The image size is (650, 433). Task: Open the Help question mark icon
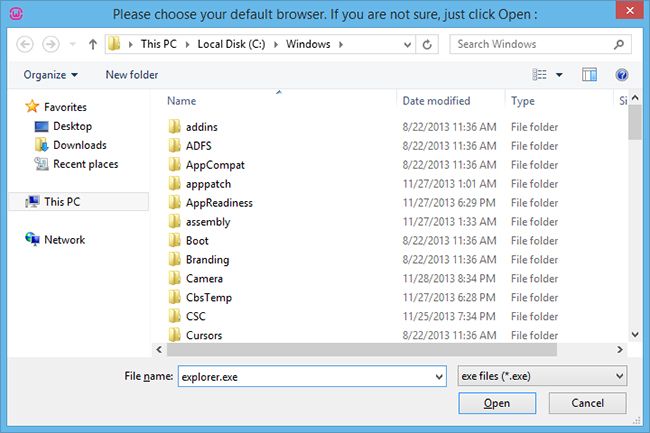tap(621, 75)
